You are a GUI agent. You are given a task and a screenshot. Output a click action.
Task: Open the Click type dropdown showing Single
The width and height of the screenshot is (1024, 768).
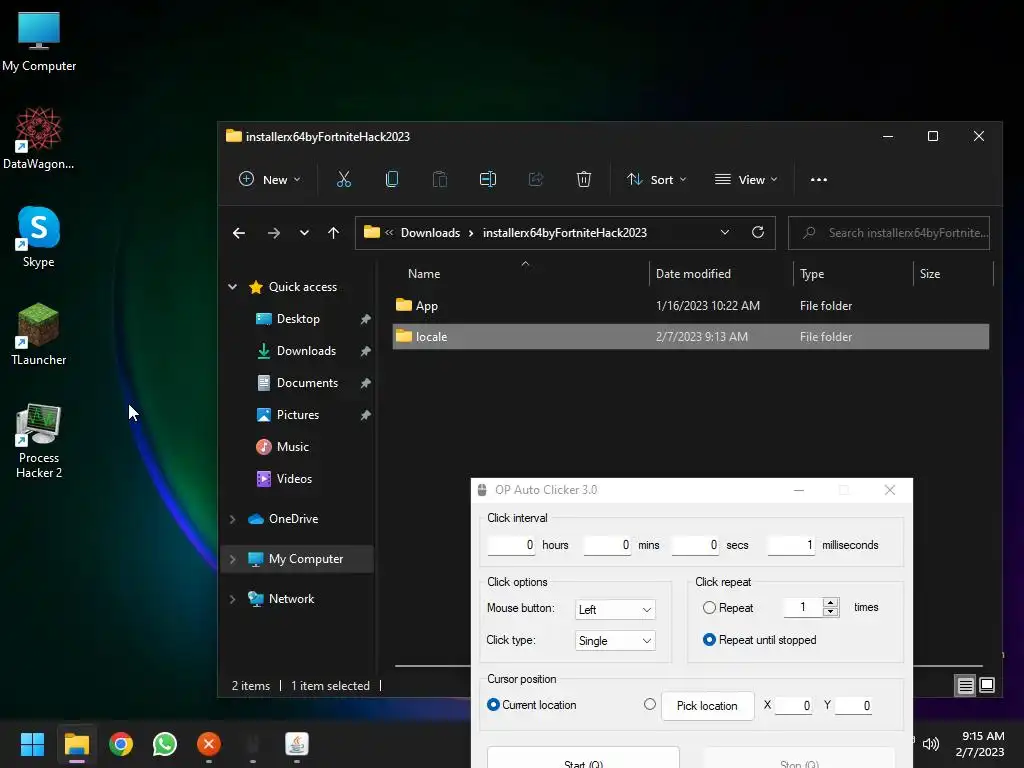point(615,641)
